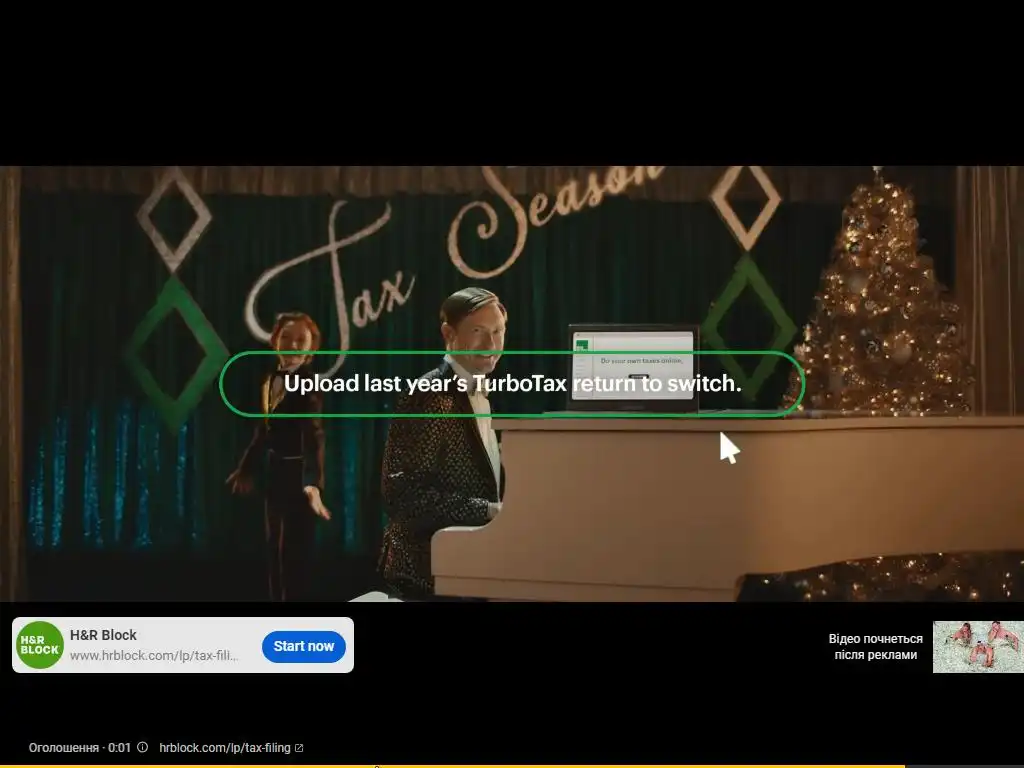Screen dimensions: 1024x768
Task: Open the H&R Block advertiser name
Action: [x=103, y=635]
